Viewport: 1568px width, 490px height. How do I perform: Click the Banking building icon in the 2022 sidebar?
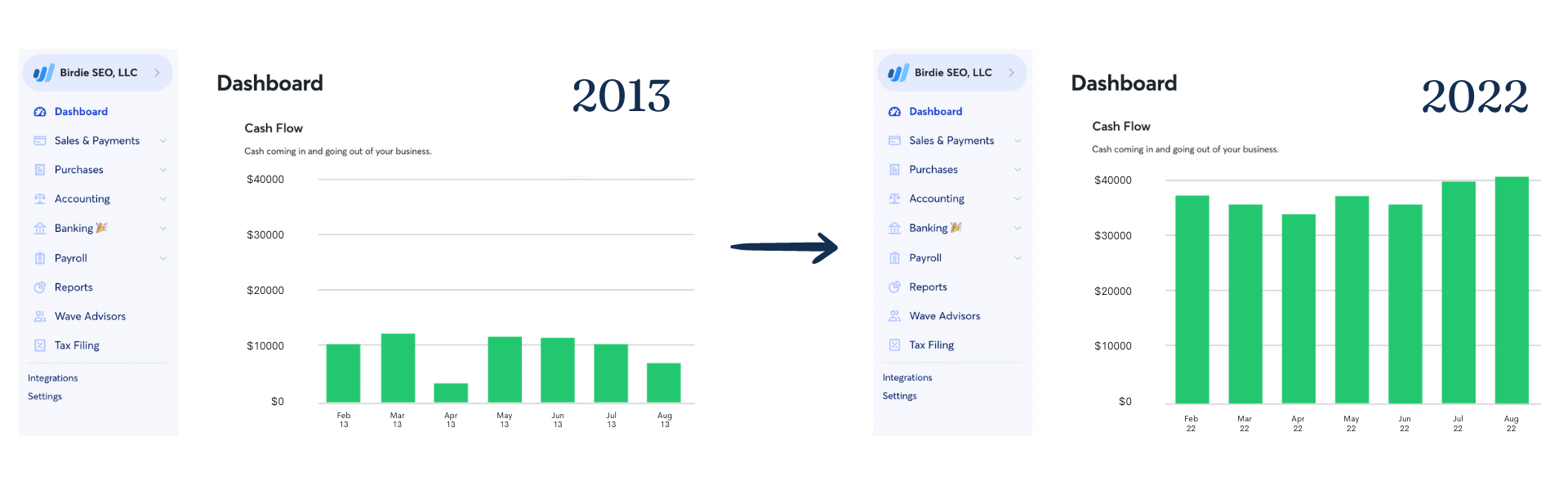tap(894, 228)
